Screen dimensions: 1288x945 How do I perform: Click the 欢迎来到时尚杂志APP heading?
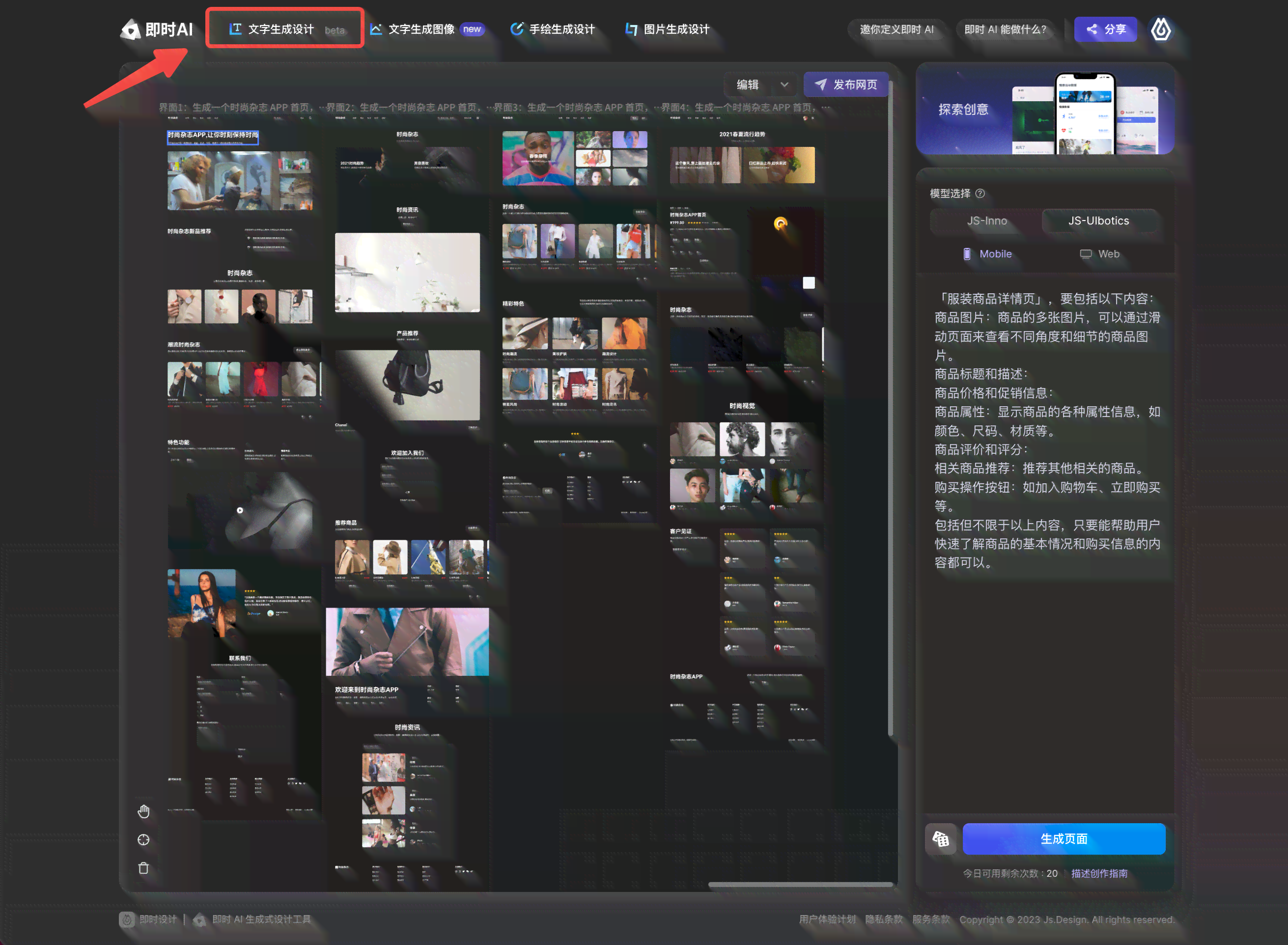pyautogui.click(x=366, y=690)
